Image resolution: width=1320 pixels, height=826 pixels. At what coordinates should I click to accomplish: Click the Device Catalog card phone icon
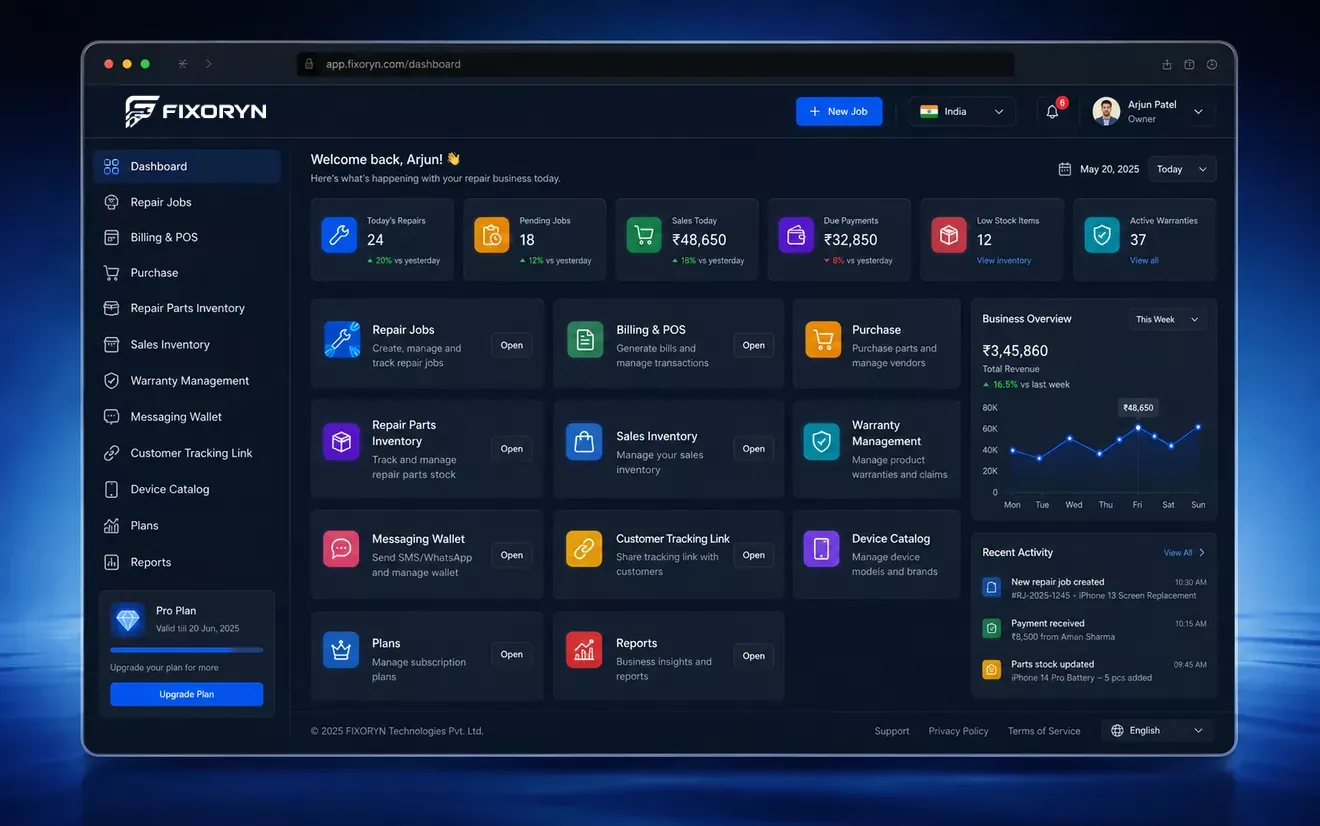(x=822, y=549)
